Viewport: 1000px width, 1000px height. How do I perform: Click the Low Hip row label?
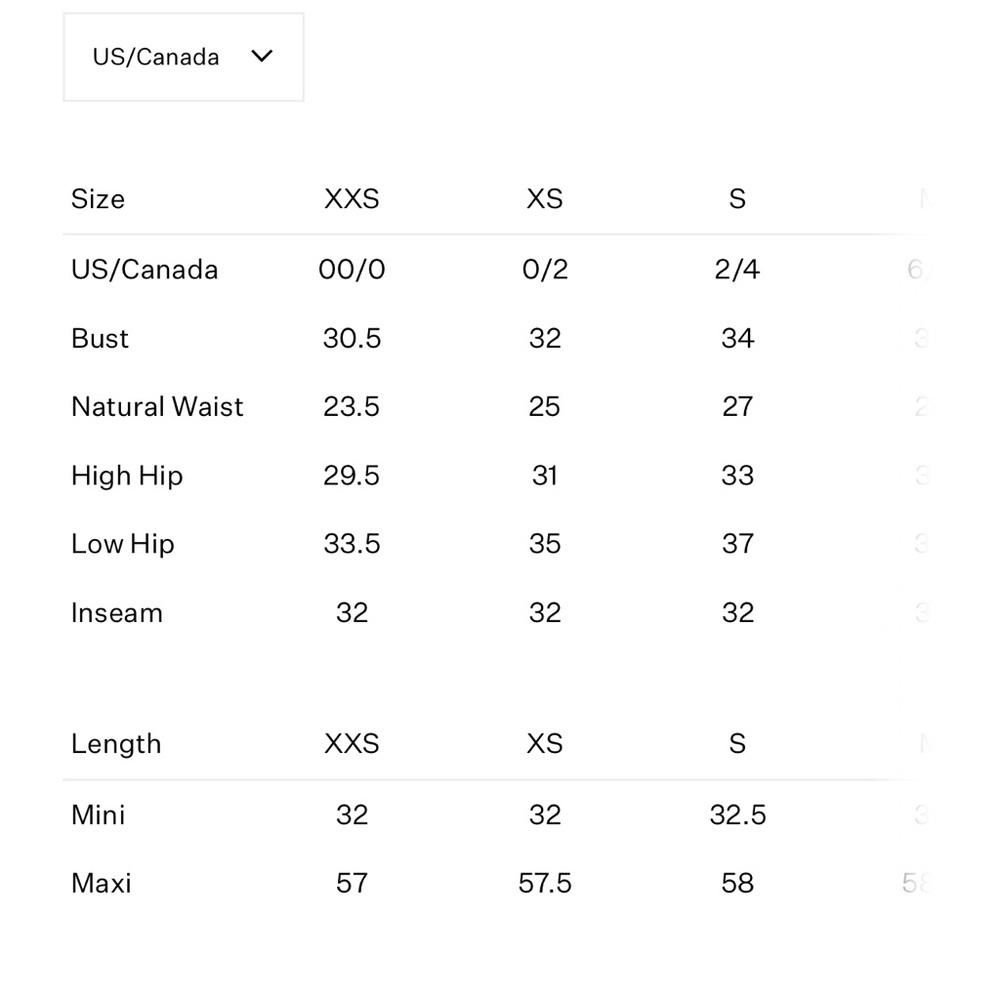tap(123, 544)
